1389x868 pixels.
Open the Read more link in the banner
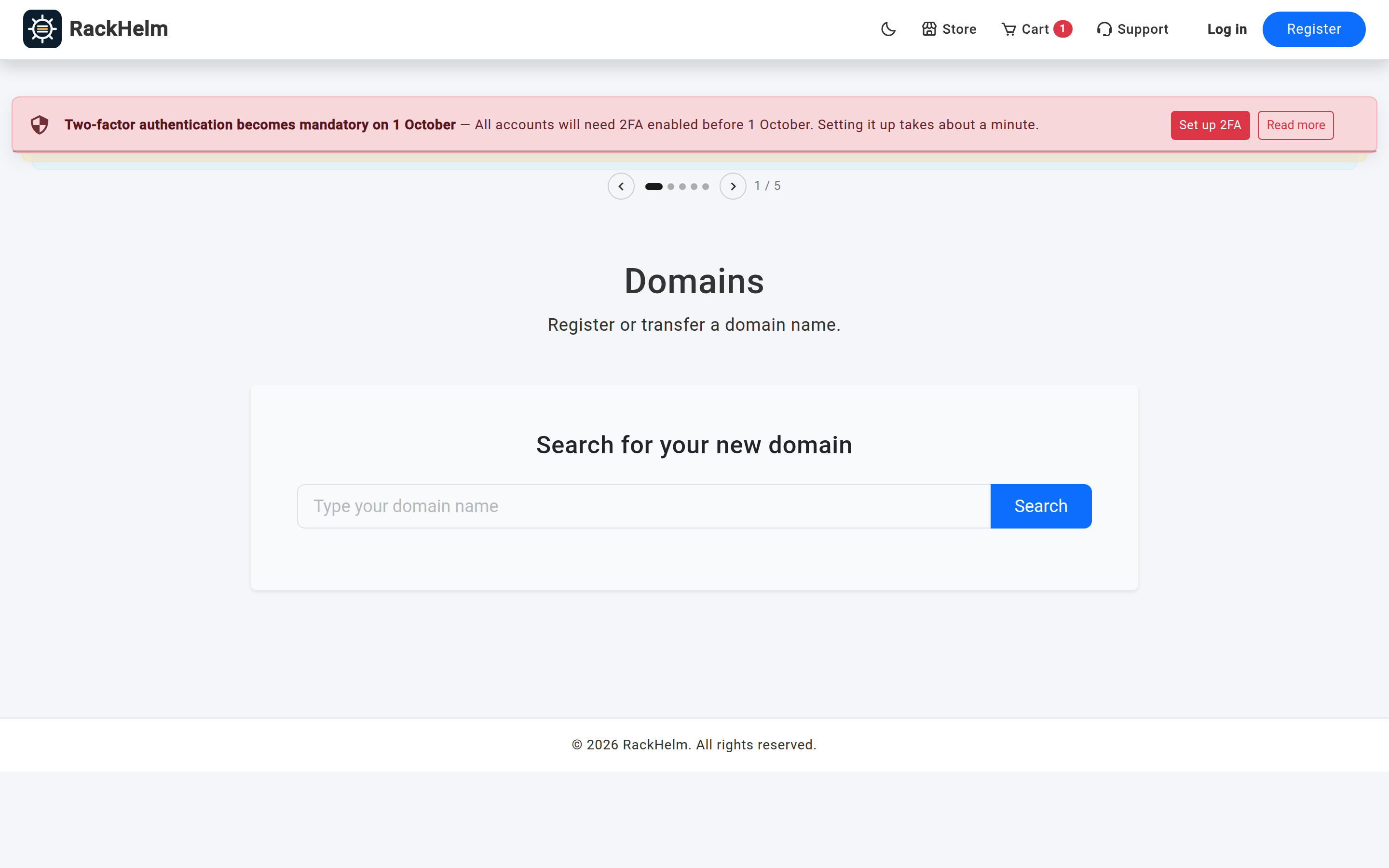(1295, 124)
